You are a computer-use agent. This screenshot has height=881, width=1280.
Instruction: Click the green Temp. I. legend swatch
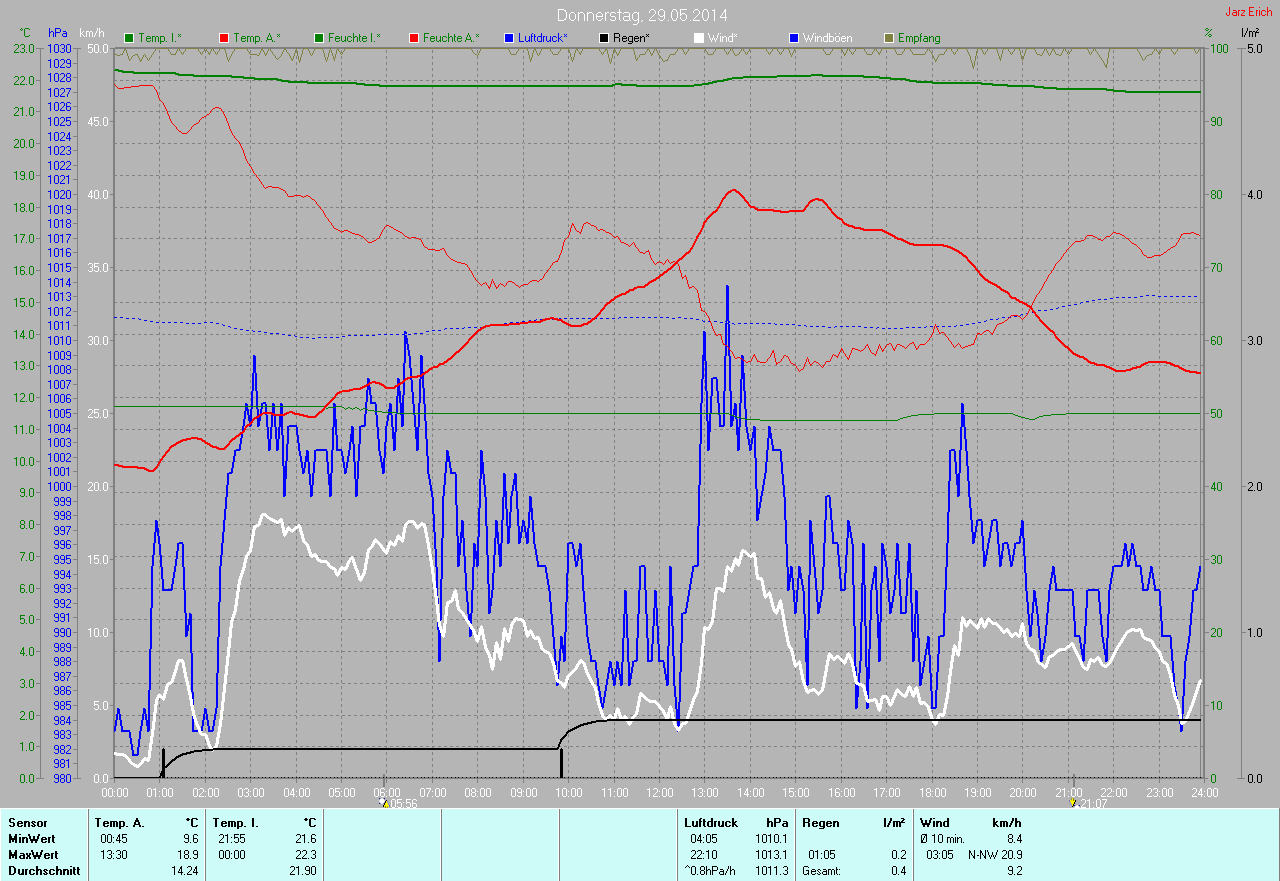coord(128,38)
